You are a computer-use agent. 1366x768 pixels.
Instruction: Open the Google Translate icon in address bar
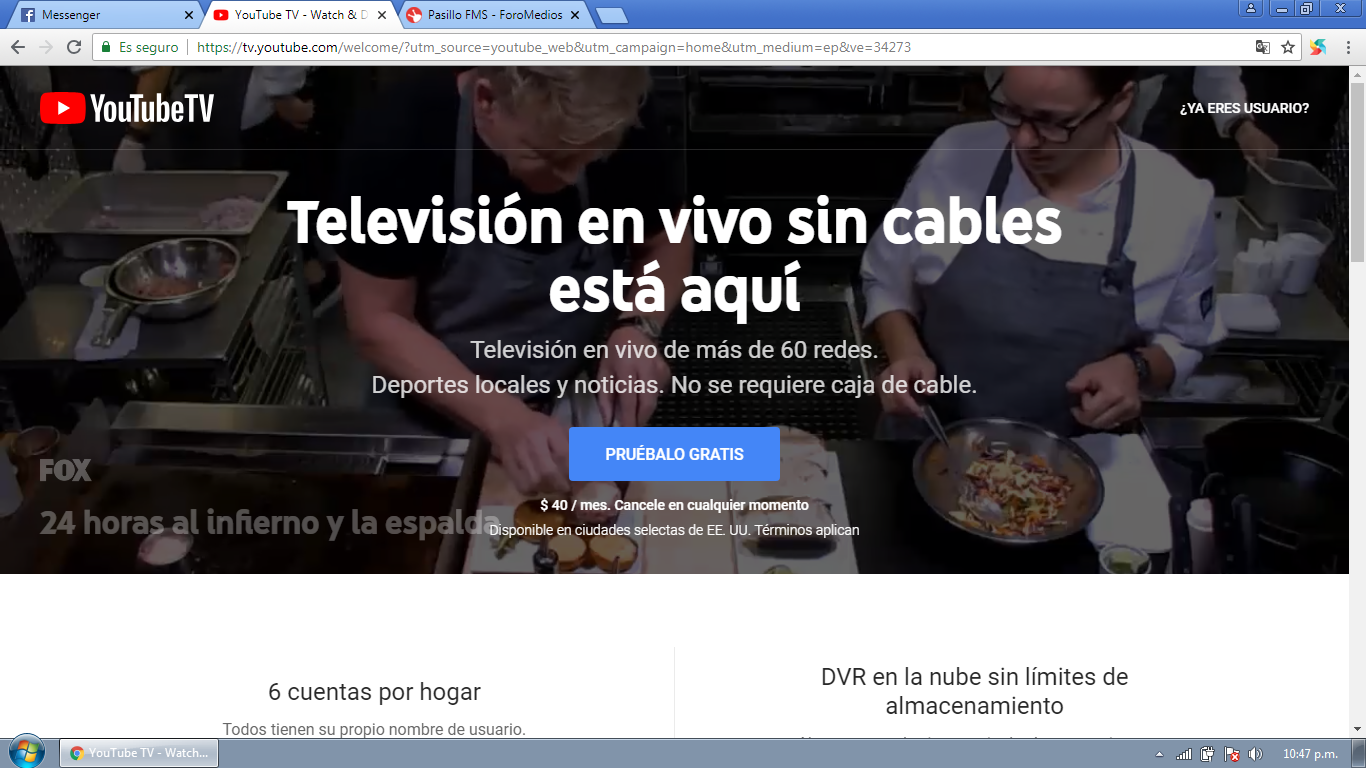[1263, 47]
